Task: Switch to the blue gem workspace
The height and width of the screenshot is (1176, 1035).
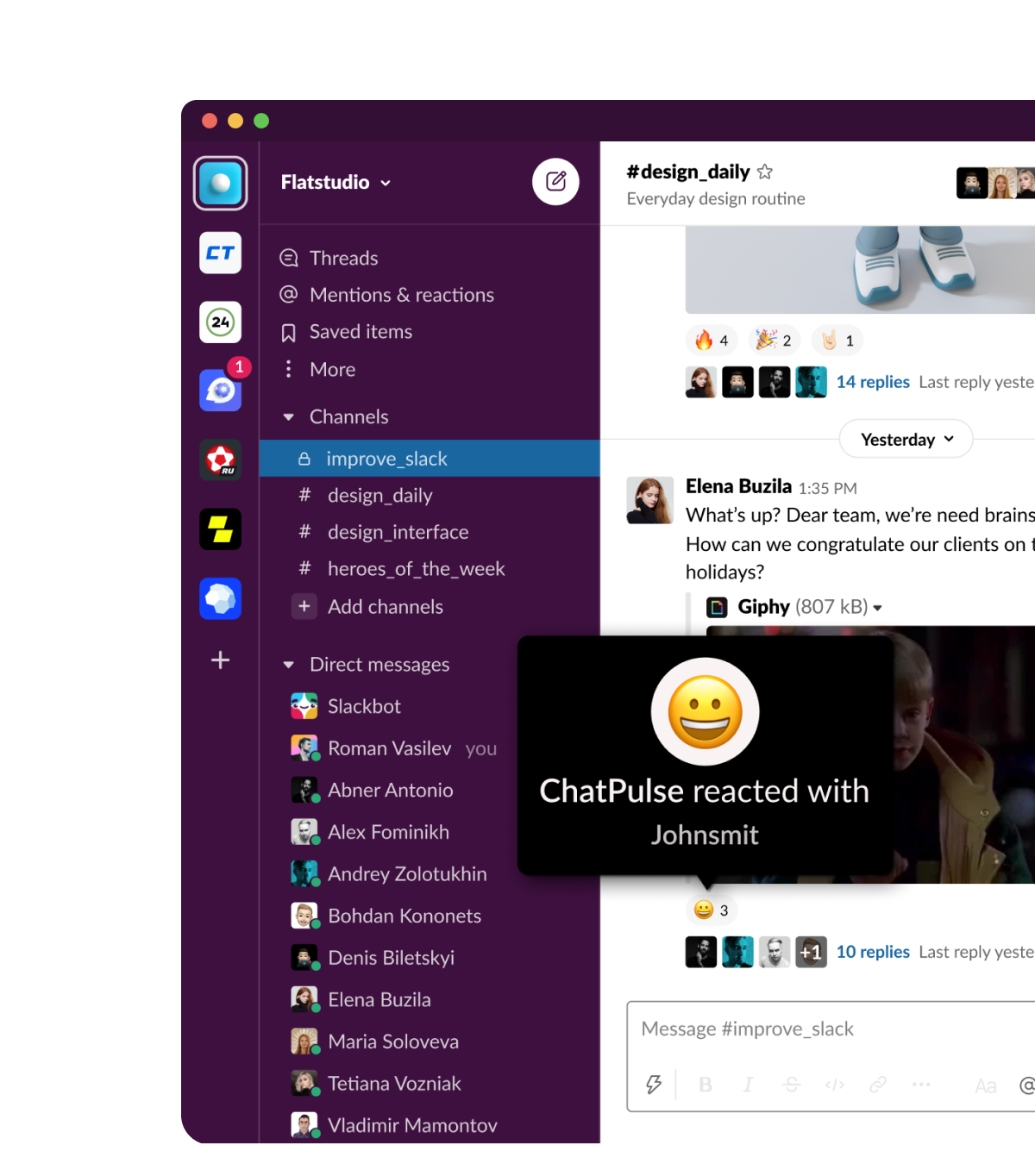Action: (x=220, y=598)
